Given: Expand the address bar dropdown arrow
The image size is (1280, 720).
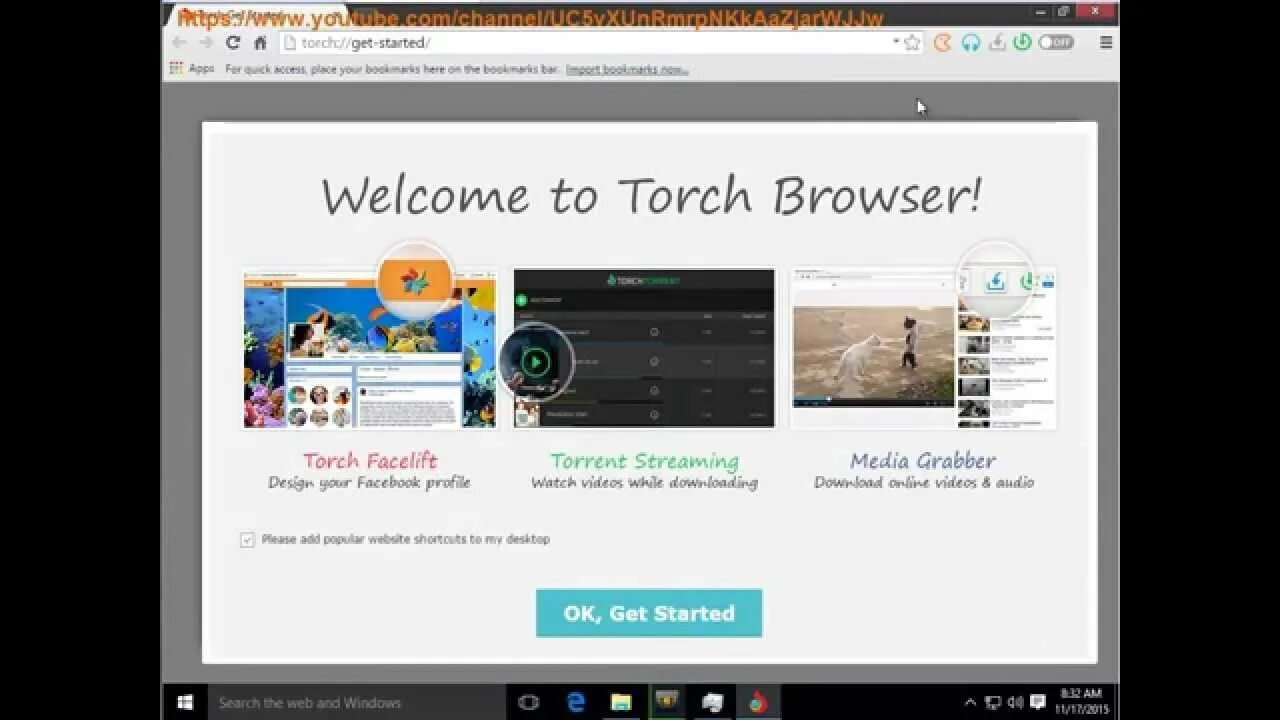Looking at the screenshot, I should tap(895, 42).
